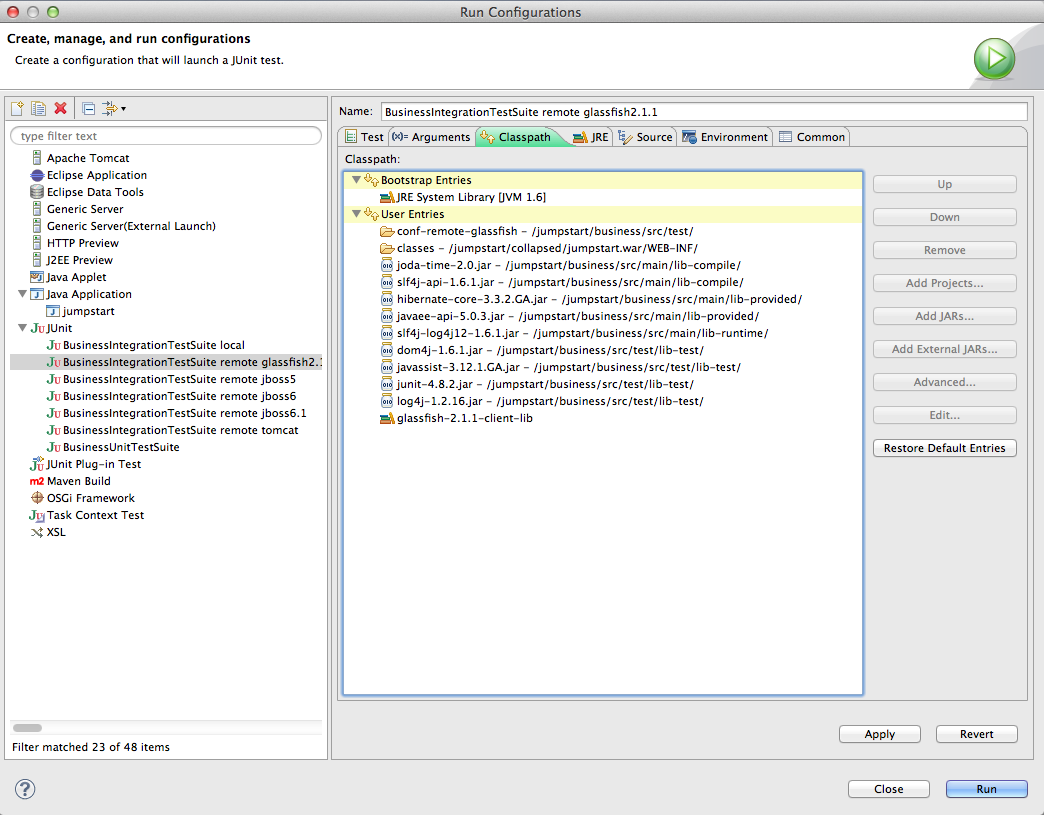The image size is (1044, 815).
Task: Click the help question mark icon
Action: pos(25,789)
